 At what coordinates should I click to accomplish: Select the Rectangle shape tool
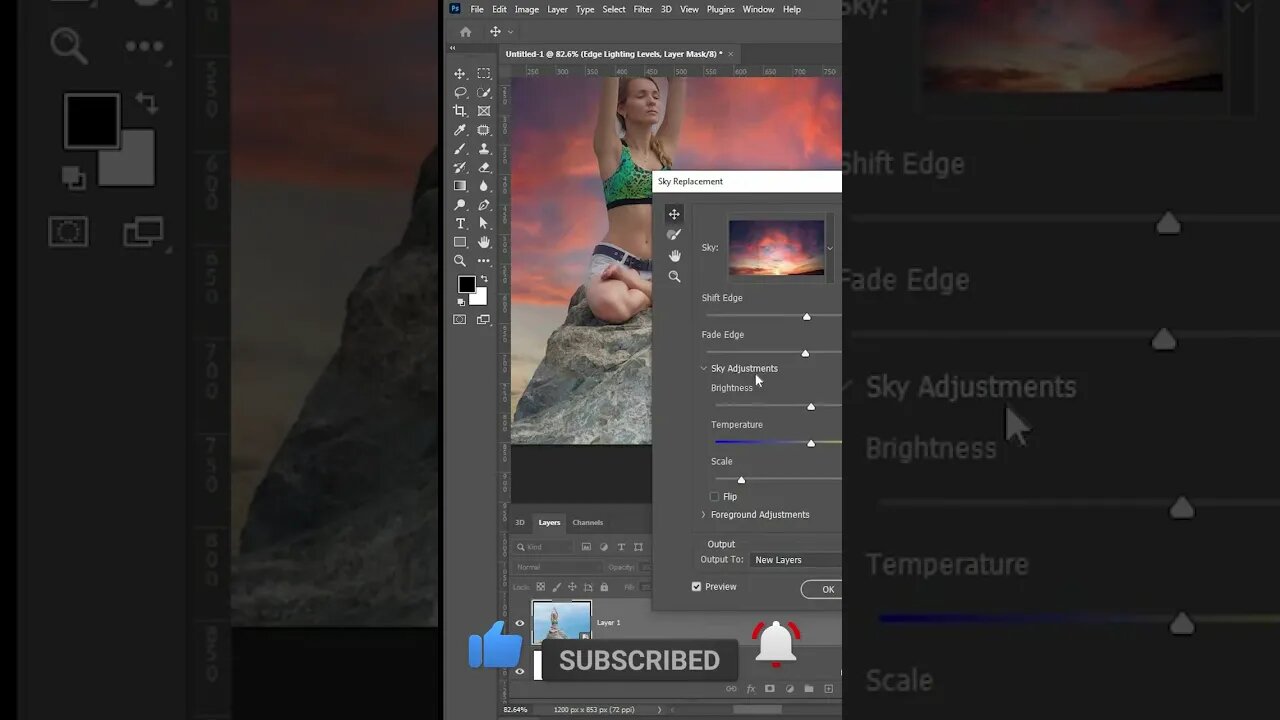[x=460, y=242]
